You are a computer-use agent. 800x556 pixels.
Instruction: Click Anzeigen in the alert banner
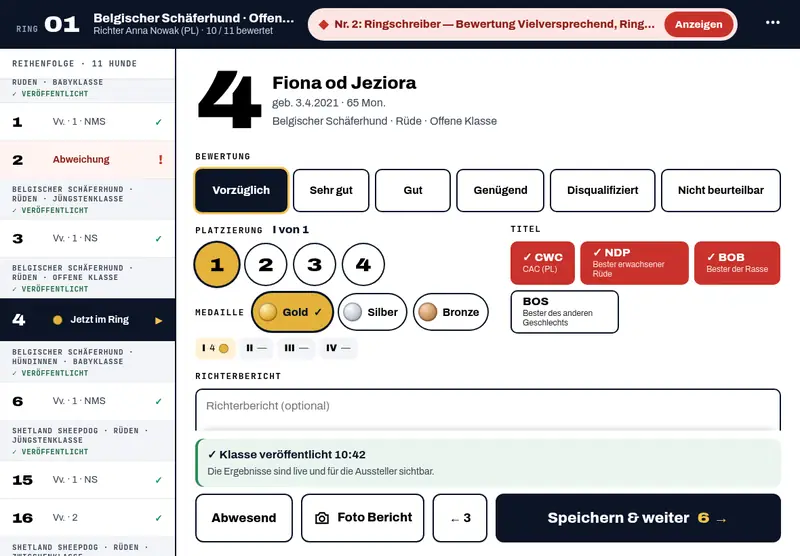pyautogui.click(x=698, y=24)
